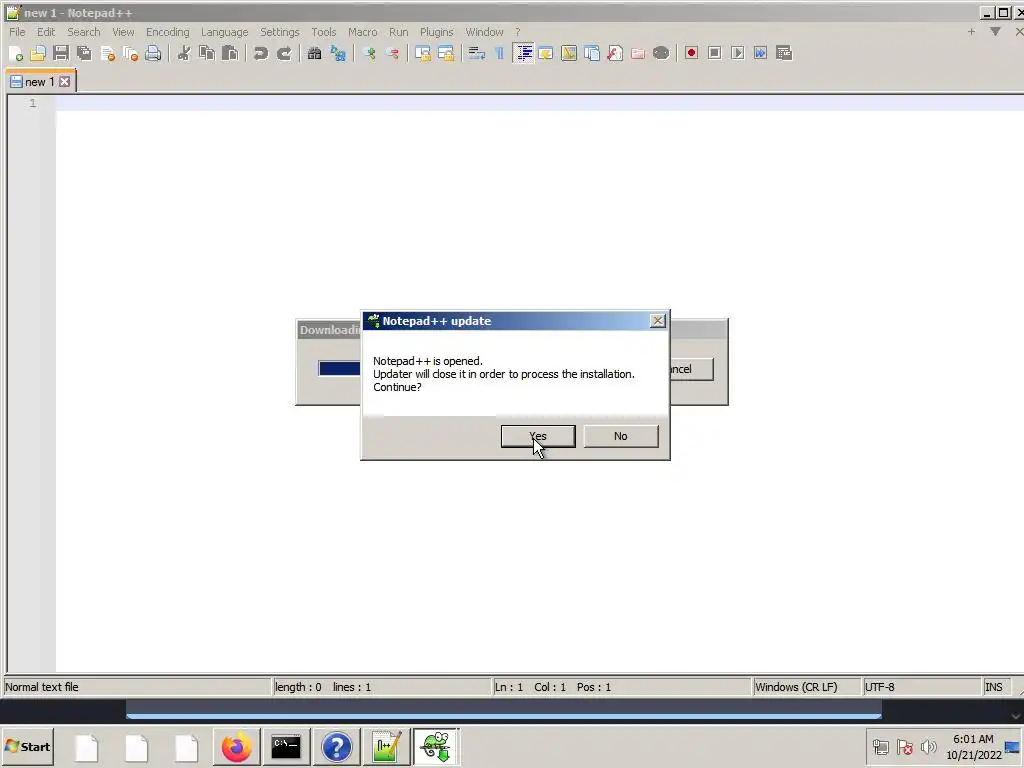Toggle the Word Wrap toolbar icon
Viewport: 1024px width, 768px height.
pos(477,54)
